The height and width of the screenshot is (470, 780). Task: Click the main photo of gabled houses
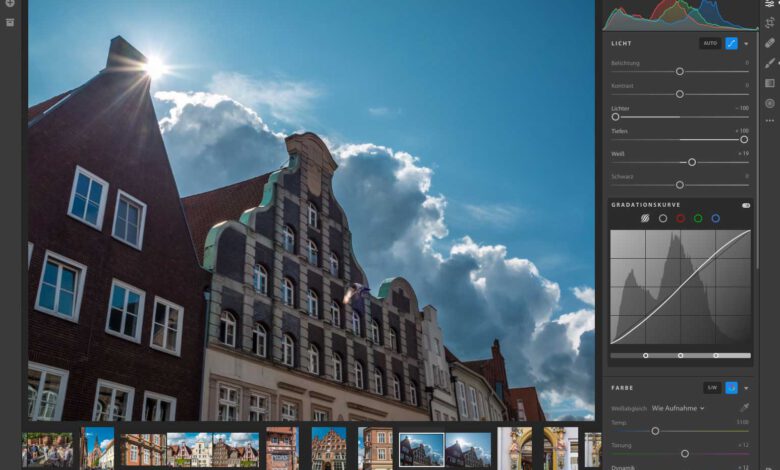pyautogui.click(x=311, y=210)
